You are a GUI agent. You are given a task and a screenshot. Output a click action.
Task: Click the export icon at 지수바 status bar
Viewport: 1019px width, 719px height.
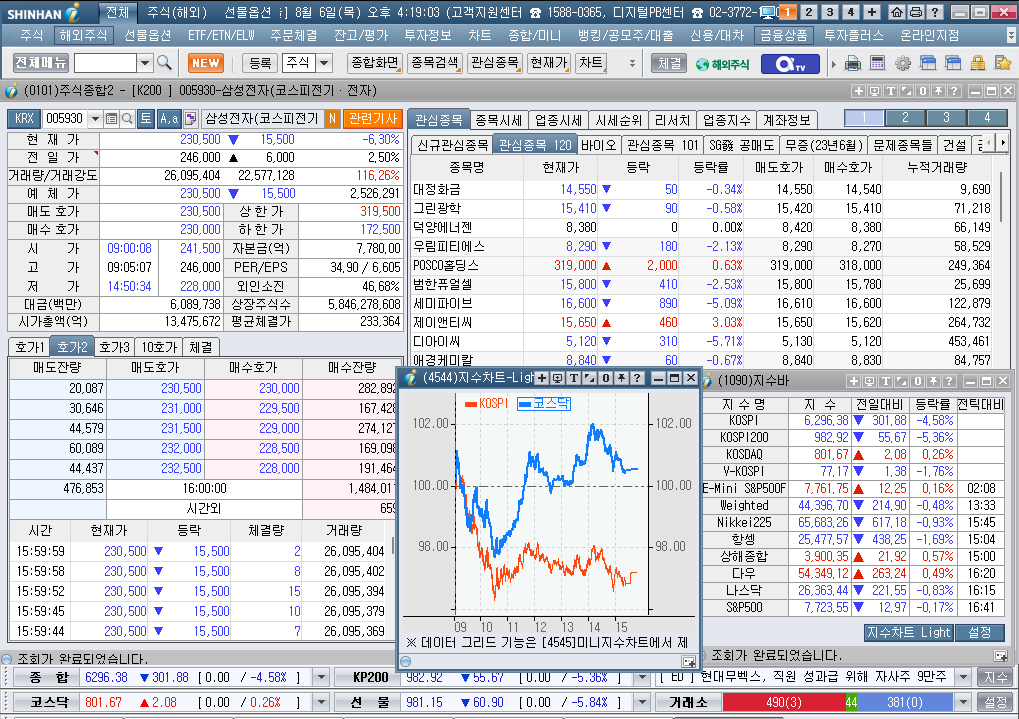pyautogui.click(x=1001, y=656)
